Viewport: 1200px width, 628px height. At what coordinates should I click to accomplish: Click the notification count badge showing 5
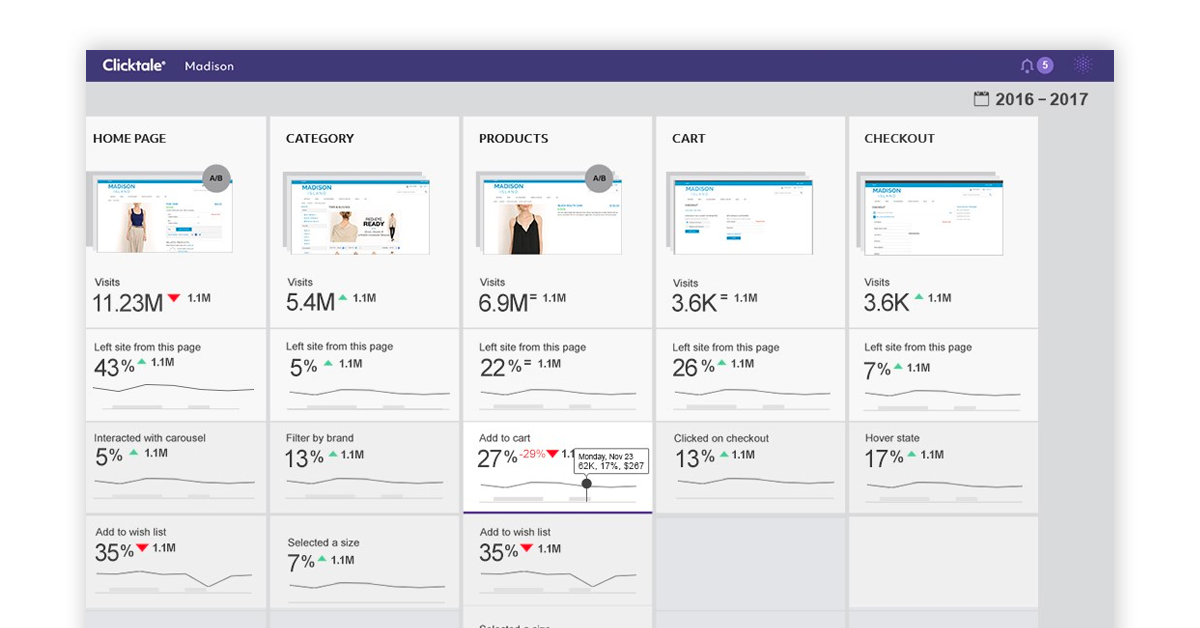pos(1045,65)
